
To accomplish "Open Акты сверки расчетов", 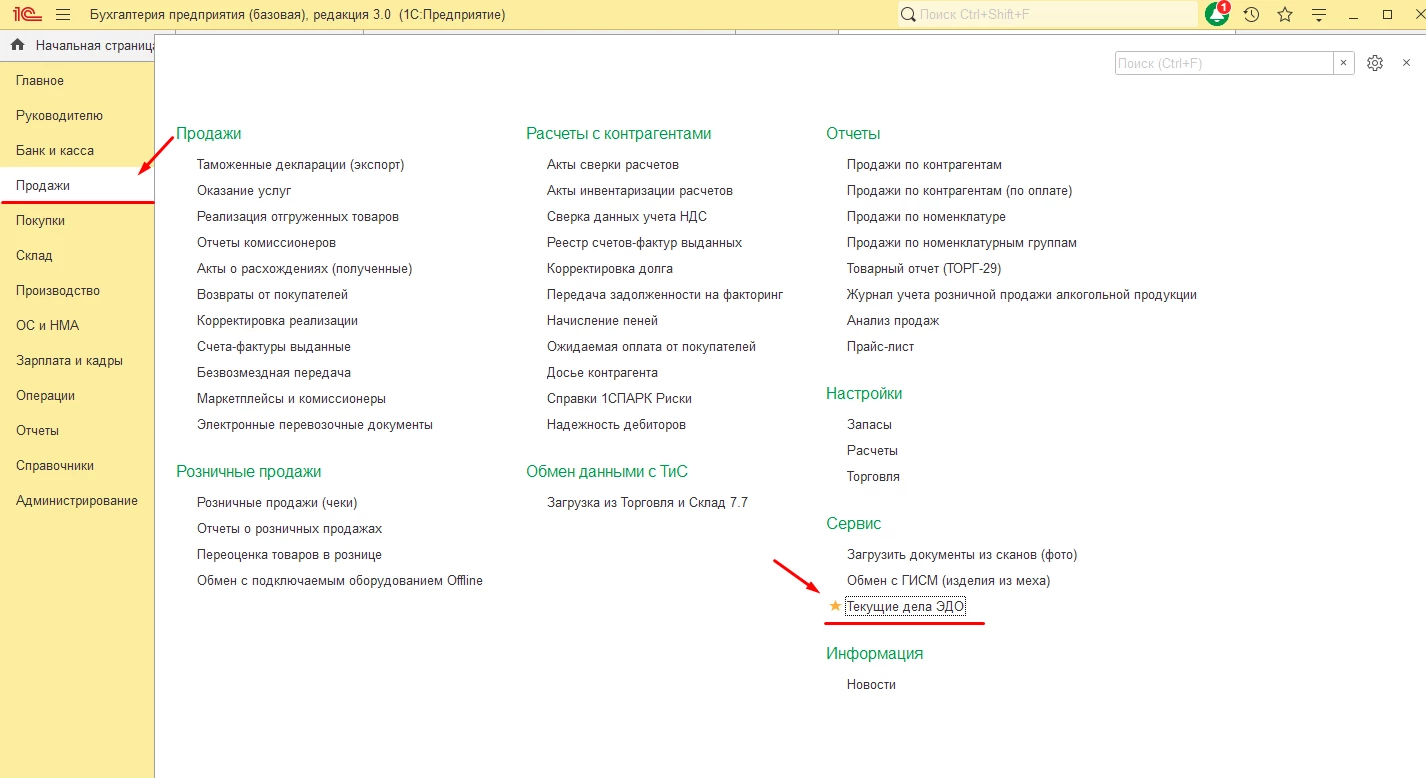I will [x=612, y=165].
